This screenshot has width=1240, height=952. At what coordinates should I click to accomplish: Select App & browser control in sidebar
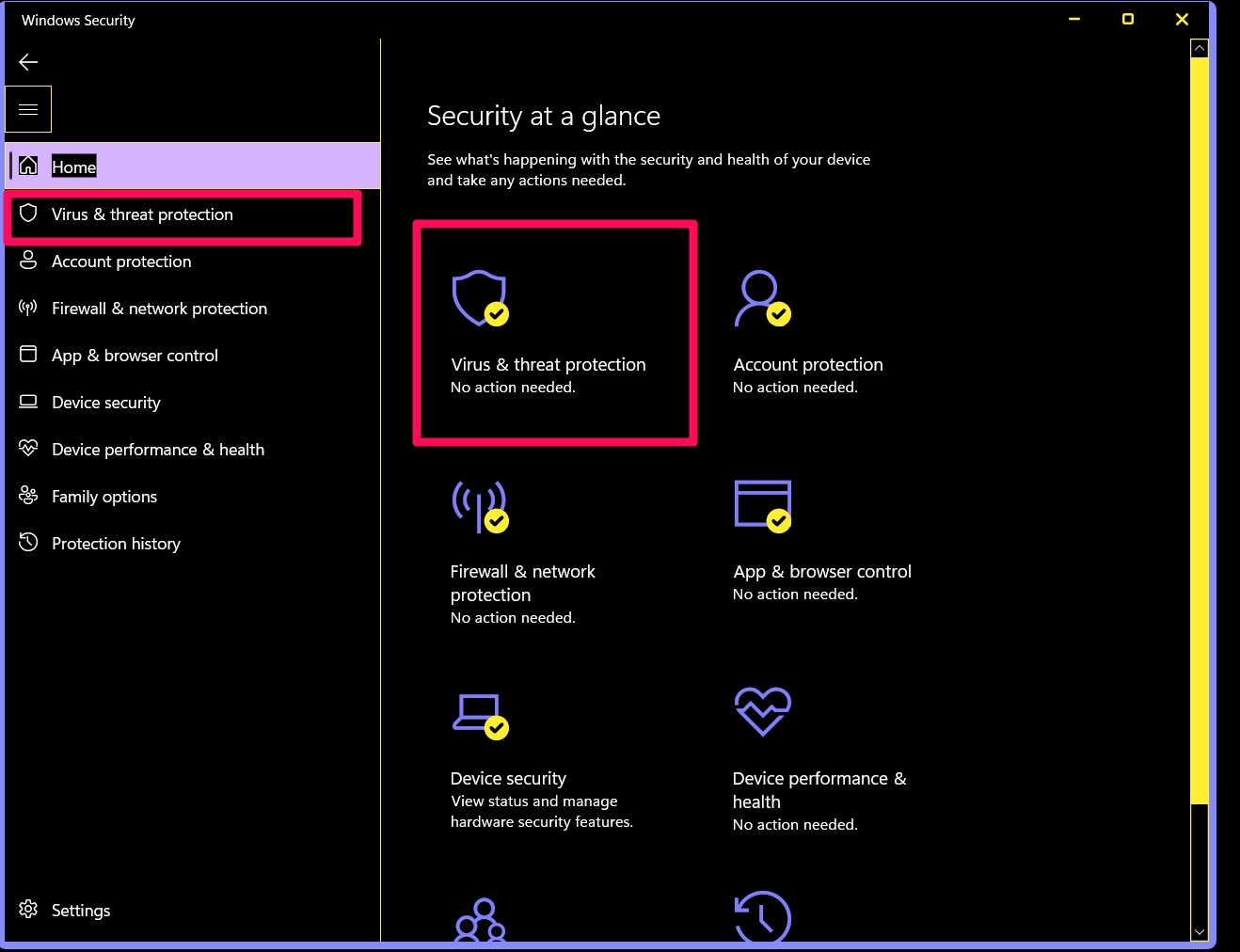tap(192, 356)
